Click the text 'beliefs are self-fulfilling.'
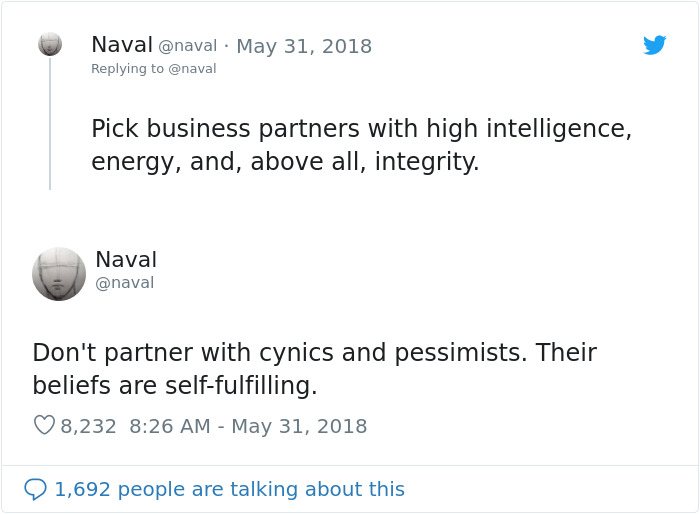This screenshot has height=514, width=700. 174,385
